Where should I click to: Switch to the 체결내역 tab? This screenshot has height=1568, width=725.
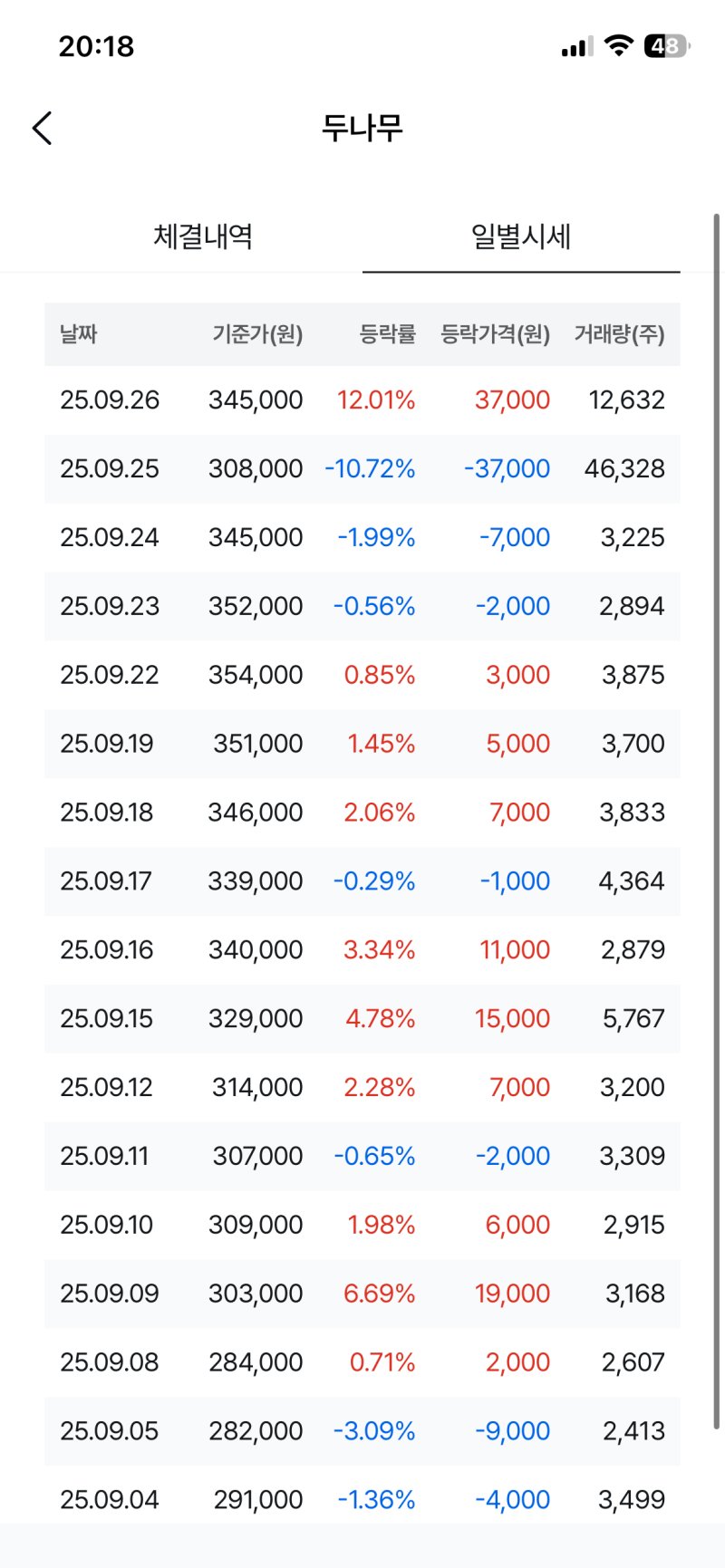(203, 236)
